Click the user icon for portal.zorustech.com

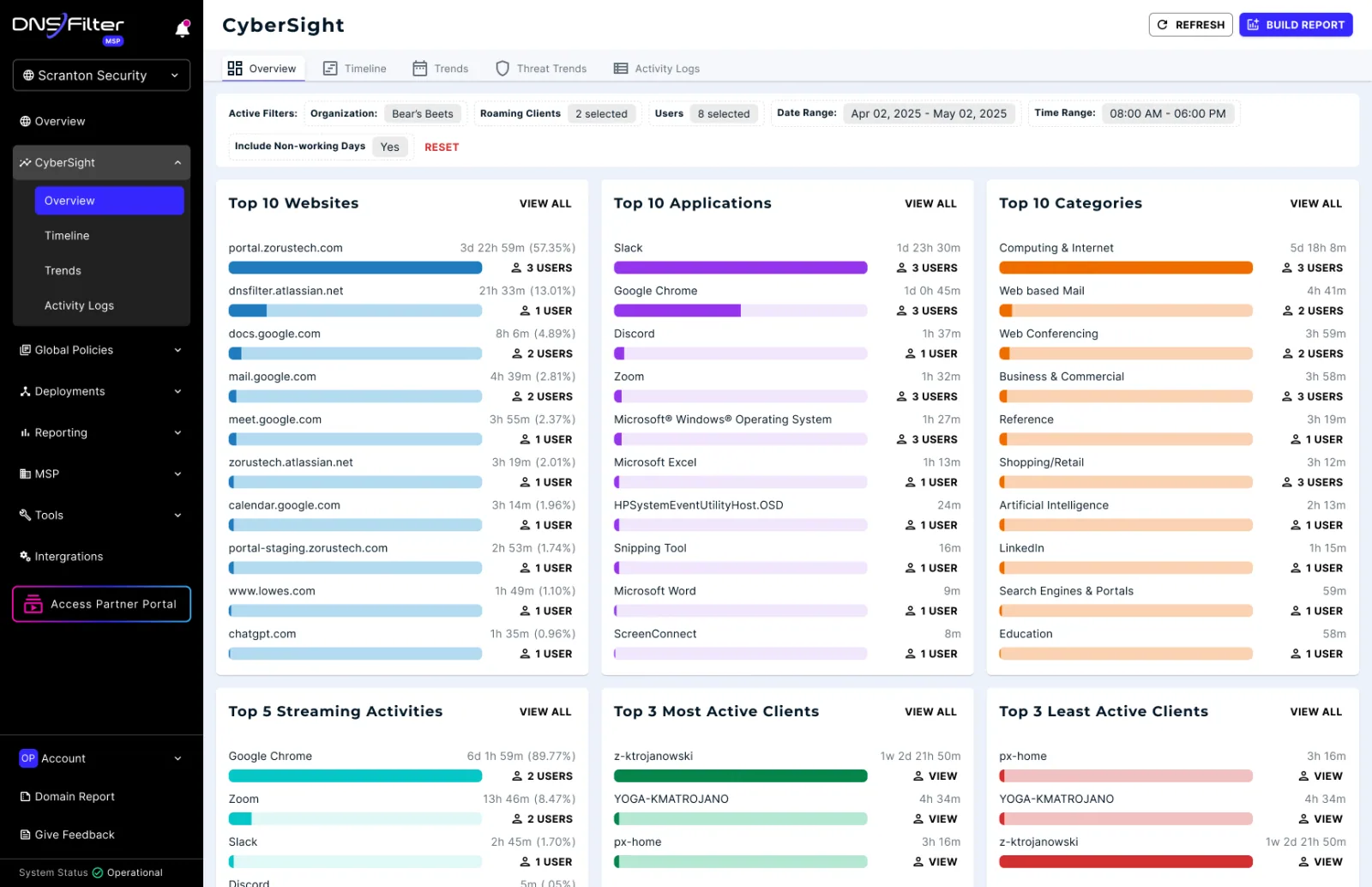coord(517,269)
